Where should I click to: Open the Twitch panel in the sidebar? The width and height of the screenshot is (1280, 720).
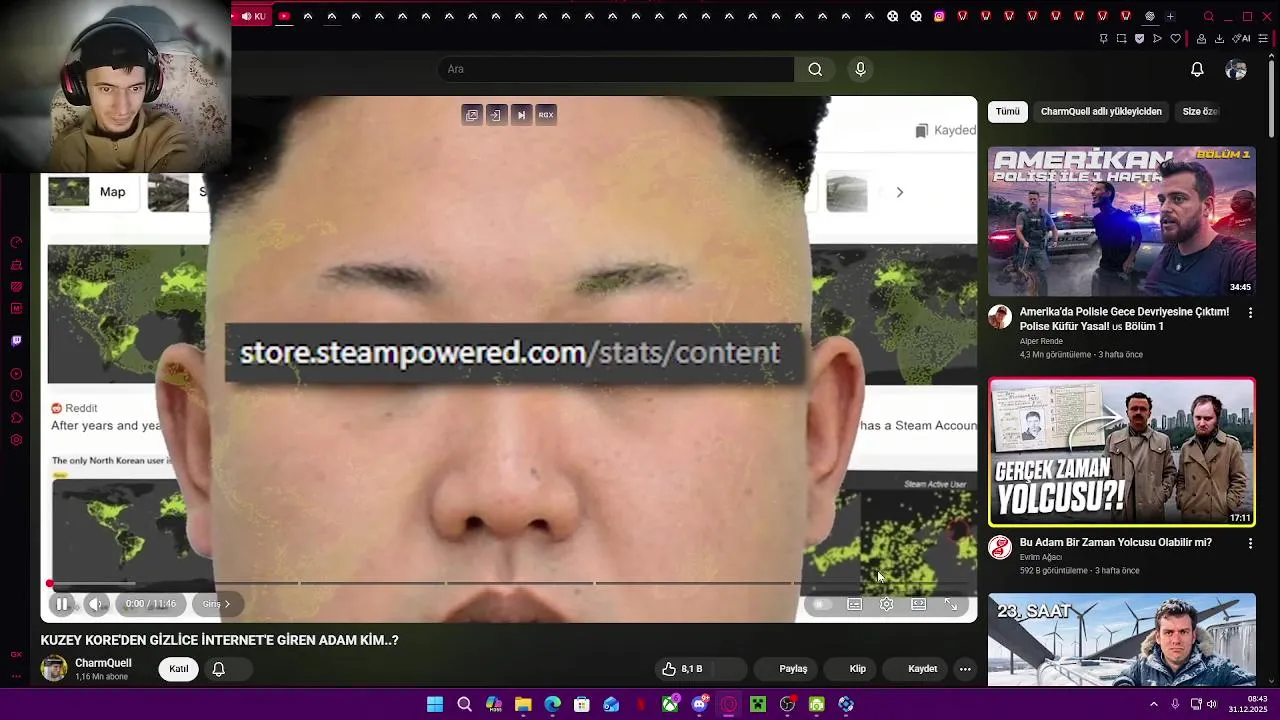[x=16, y=341]
